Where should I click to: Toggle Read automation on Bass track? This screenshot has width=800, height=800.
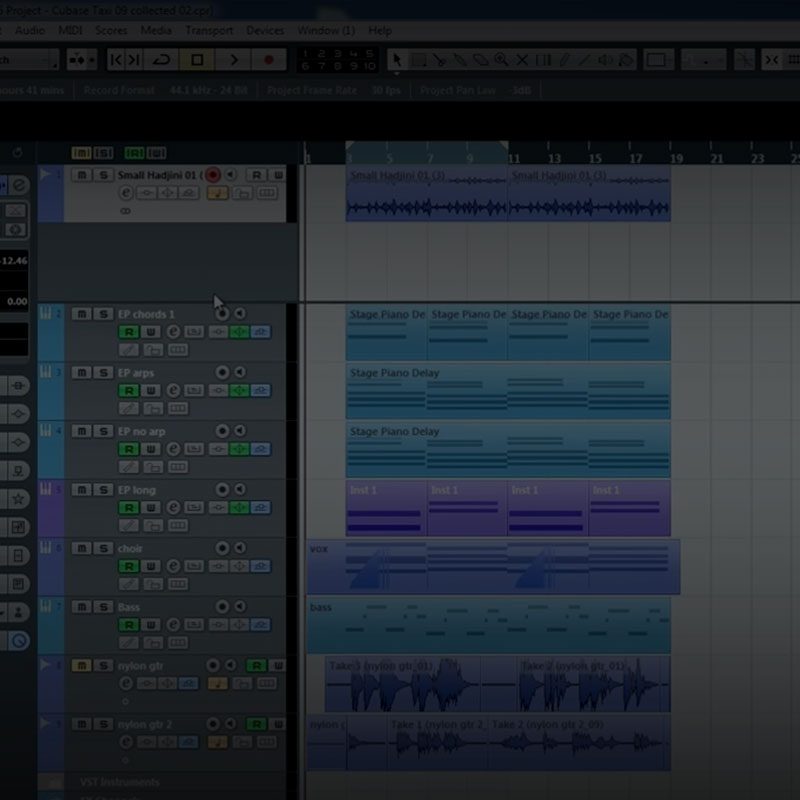pos(129,625)
